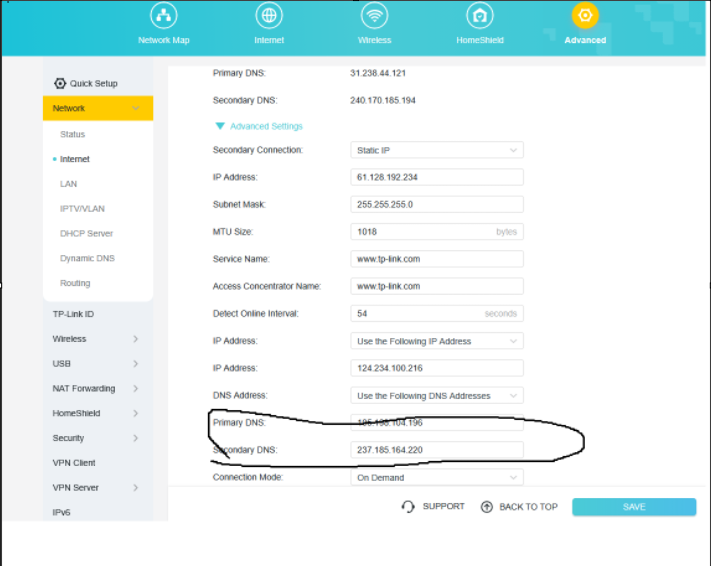The image size is (711, 566).
Task: Click the Advanced Settings link text
Action: click(x=266, y=126)
